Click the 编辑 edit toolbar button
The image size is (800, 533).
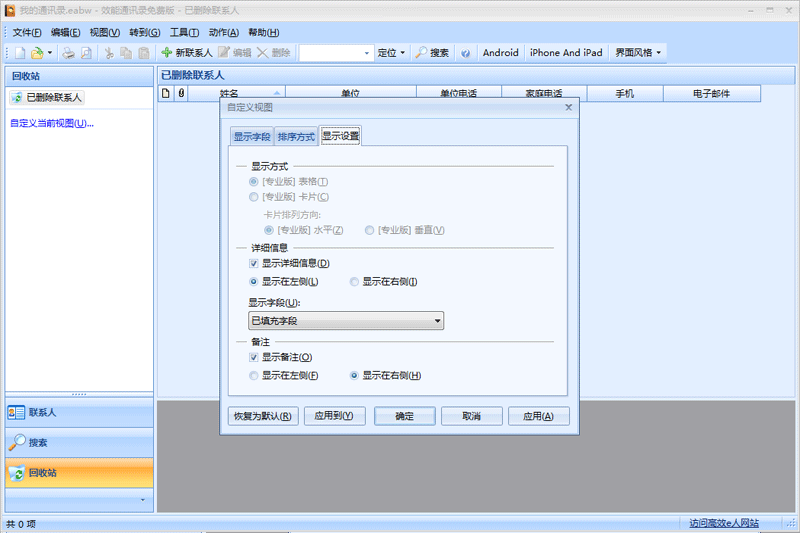click(x=235, y=53)
